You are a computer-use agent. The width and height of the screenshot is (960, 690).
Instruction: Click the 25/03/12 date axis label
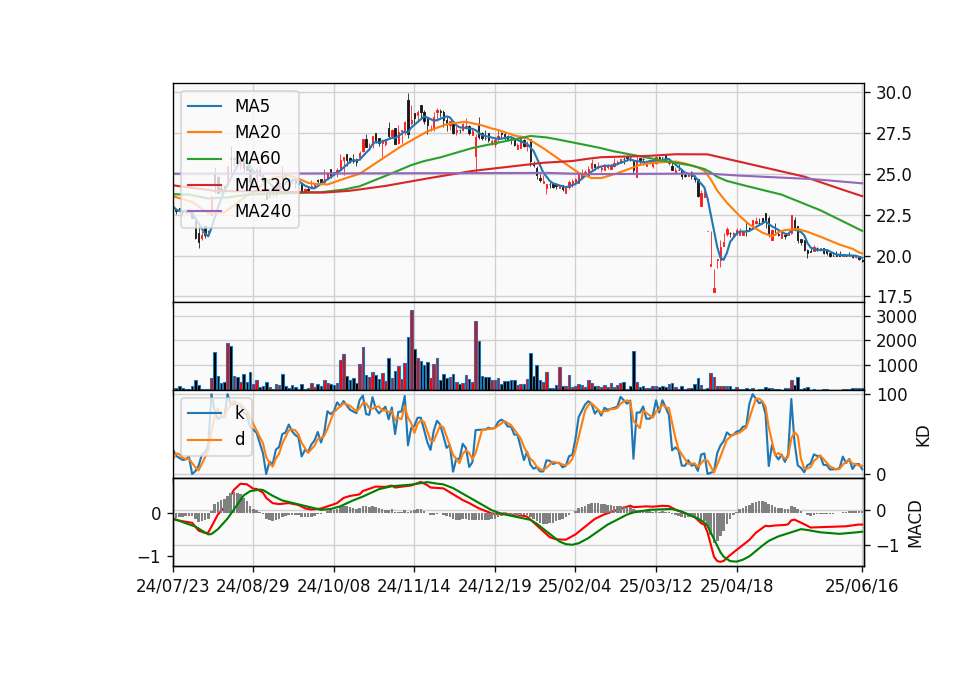(656, 586)
